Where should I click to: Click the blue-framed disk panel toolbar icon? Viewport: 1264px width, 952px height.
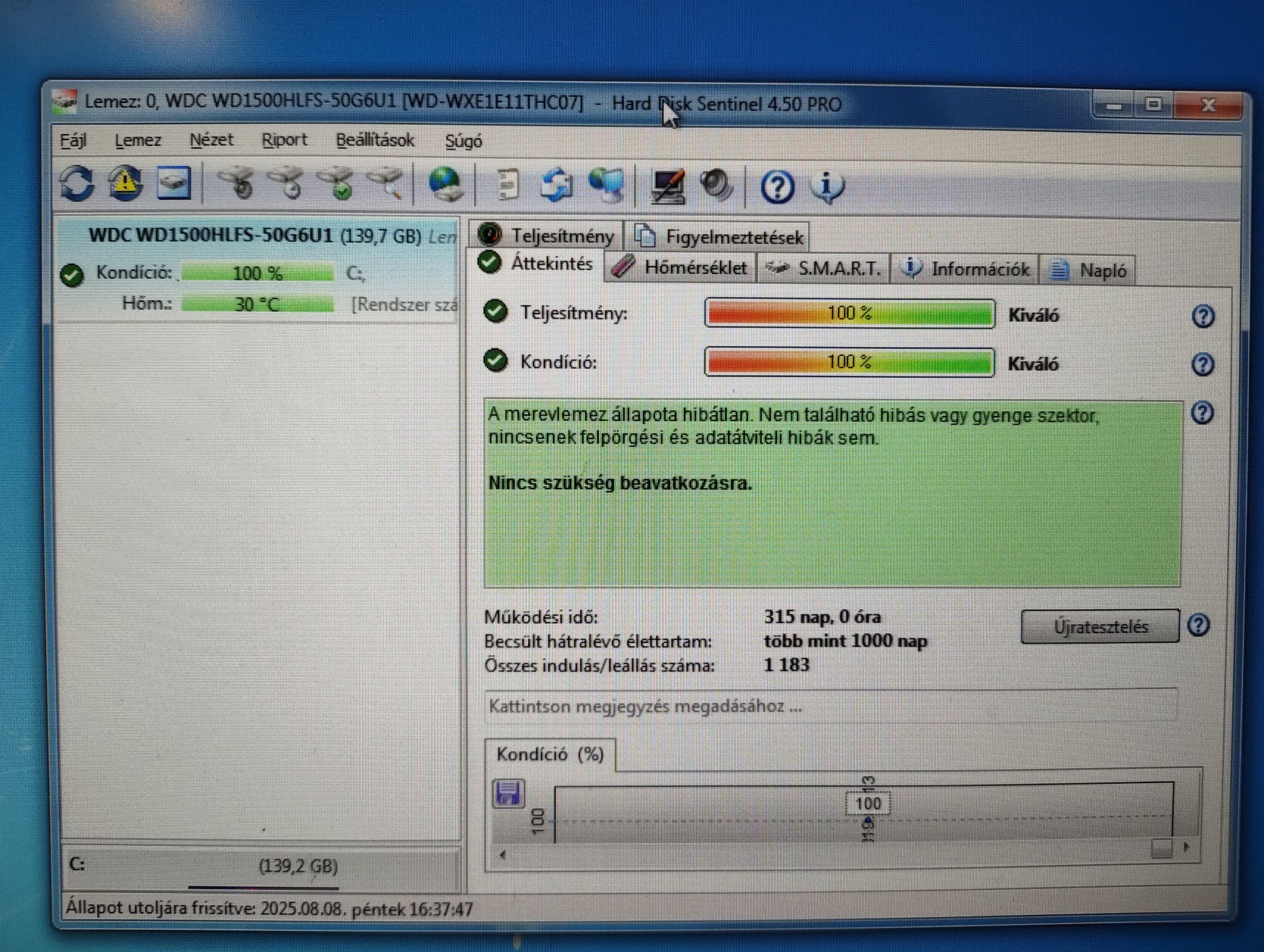[173, 183]
